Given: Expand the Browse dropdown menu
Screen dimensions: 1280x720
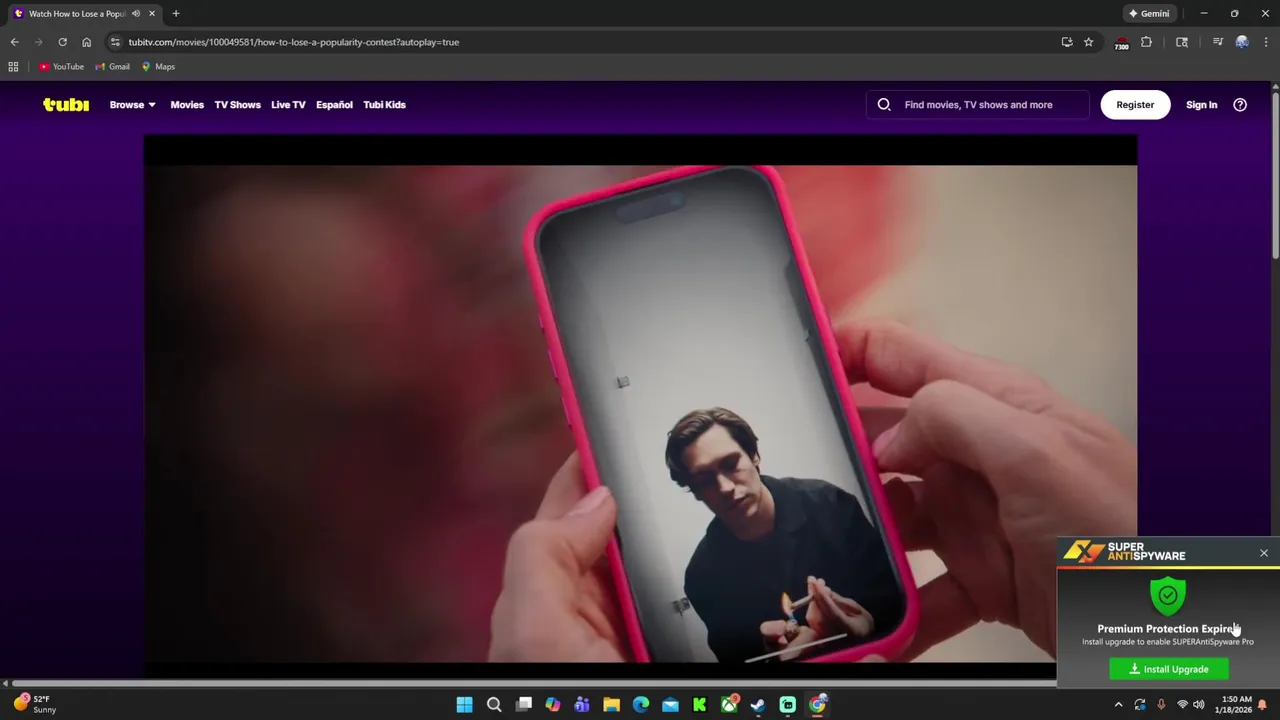Looking at the screenshot, I should (132, 104).
